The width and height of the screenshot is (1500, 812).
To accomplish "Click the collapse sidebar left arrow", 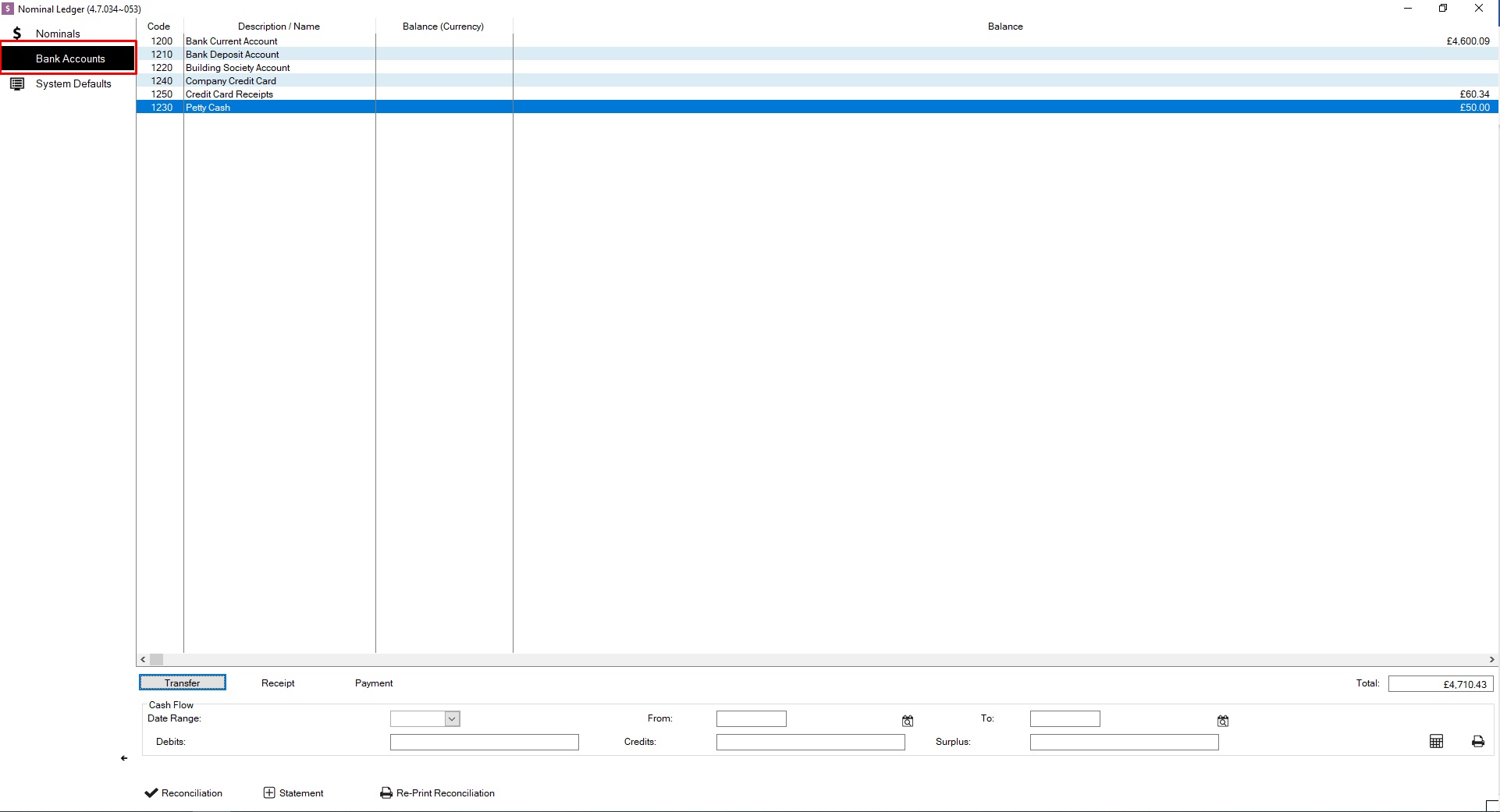I will [124, 758].
